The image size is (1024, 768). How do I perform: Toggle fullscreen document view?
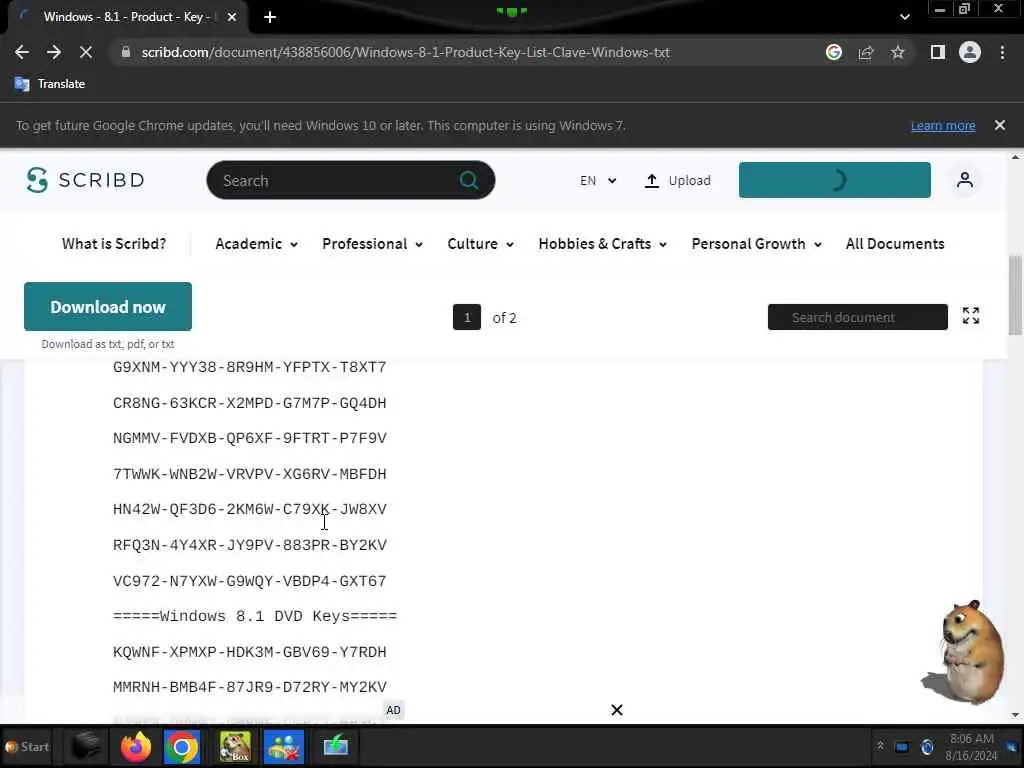coord(971,315)
